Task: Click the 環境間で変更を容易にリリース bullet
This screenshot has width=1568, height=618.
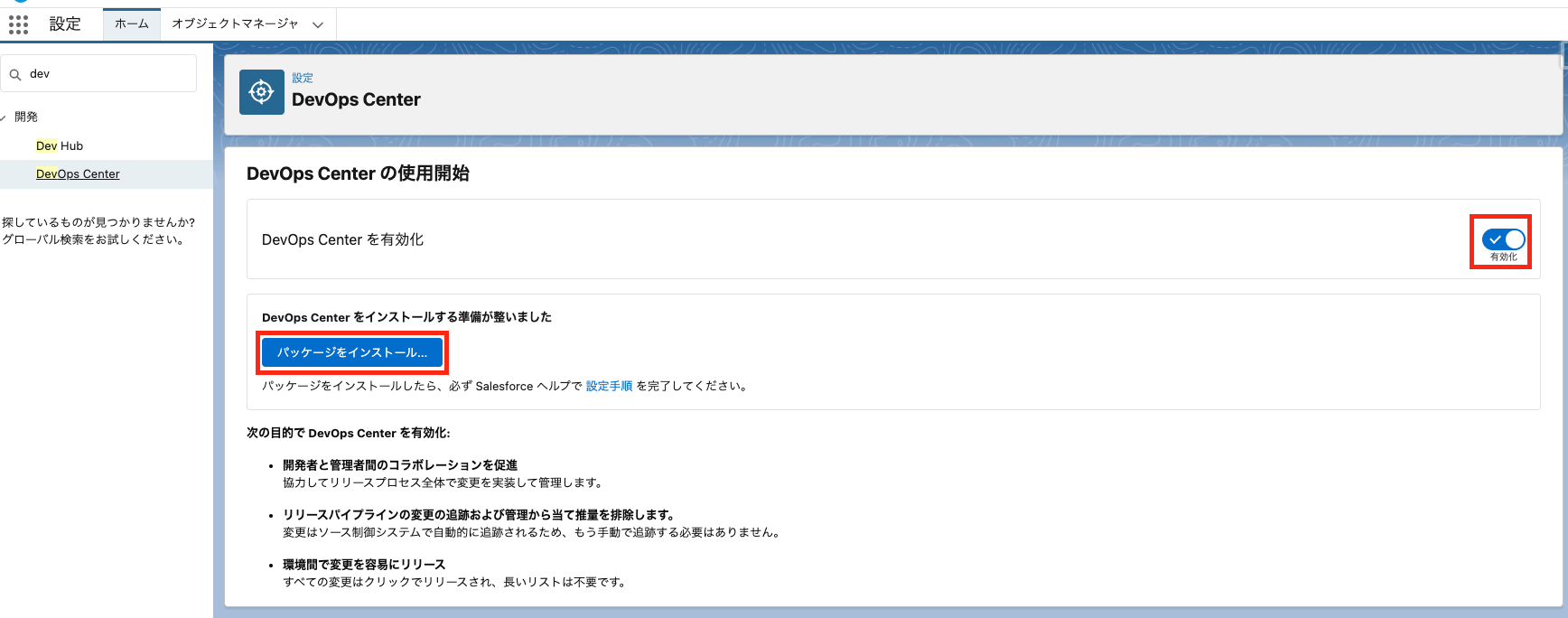Action: click(x=364, y=565)
